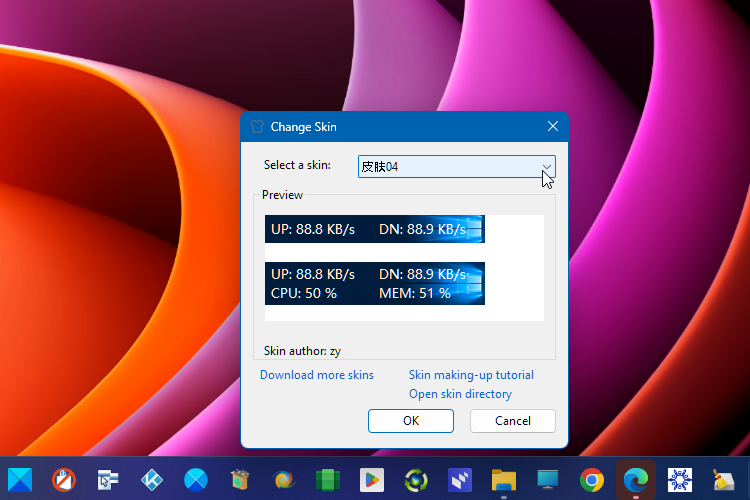Open the purple blocks app taskbar icon

460,479
